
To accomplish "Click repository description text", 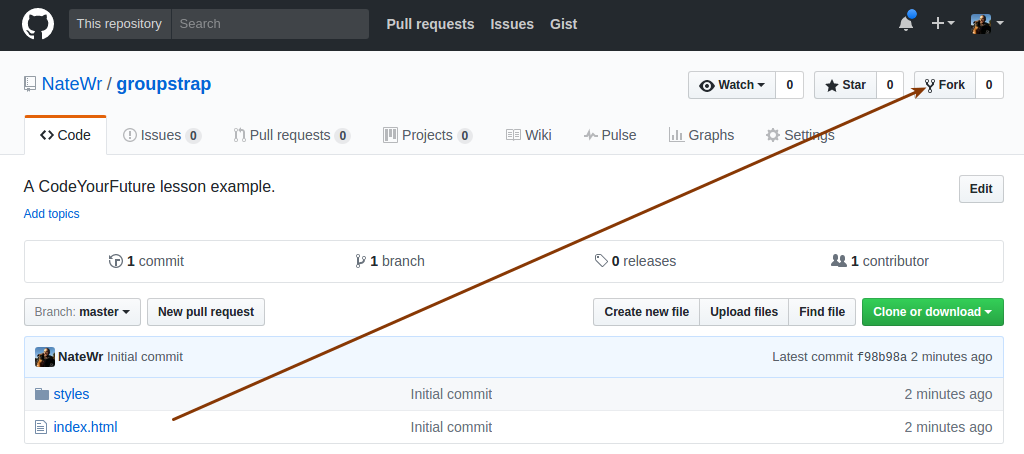I will pos(150,187).
